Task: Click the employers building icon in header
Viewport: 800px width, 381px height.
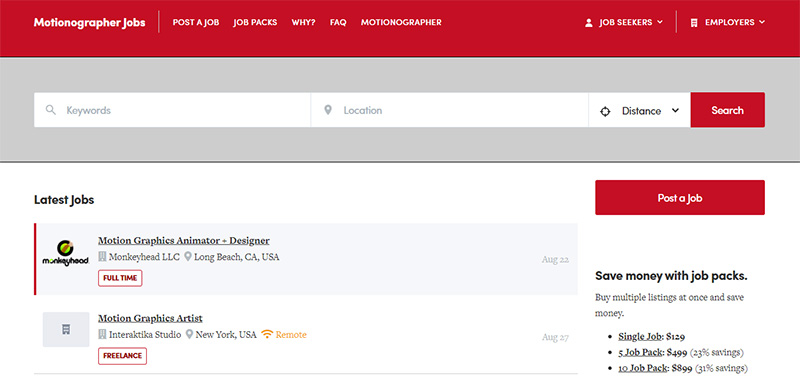Action: (x=693, y=22)
